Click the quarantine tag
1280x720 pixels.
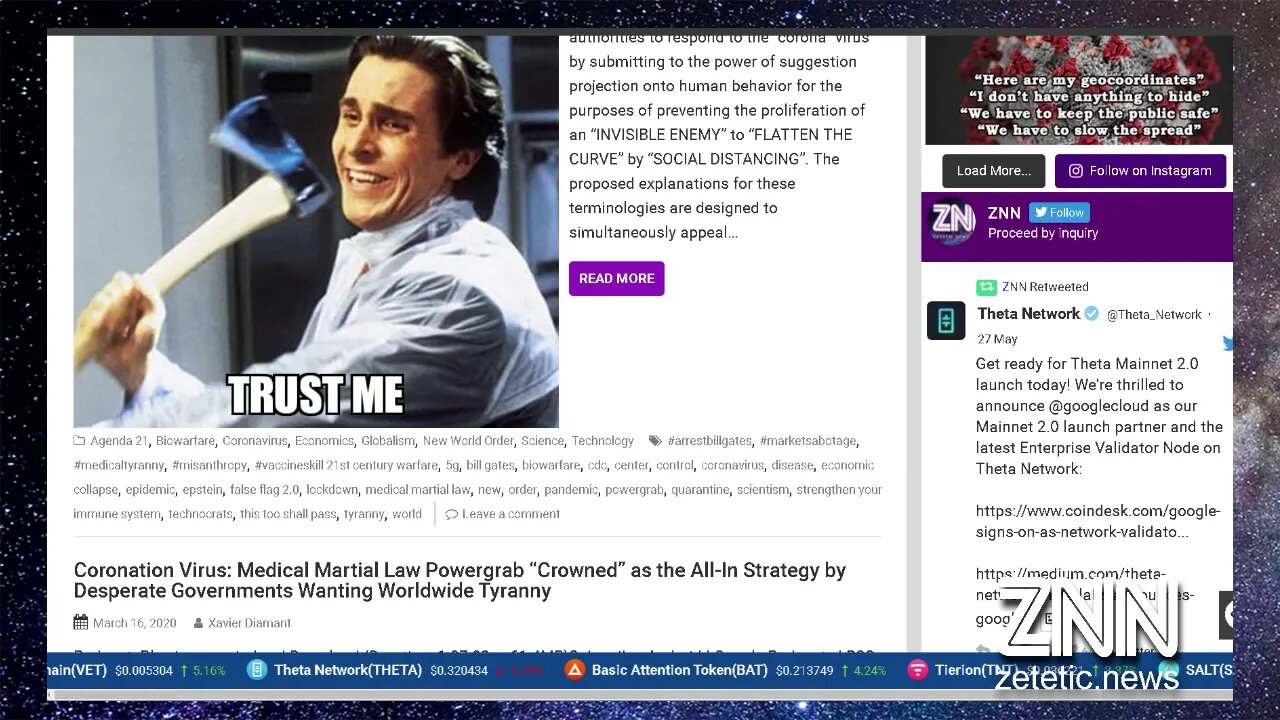pos(700,490)
